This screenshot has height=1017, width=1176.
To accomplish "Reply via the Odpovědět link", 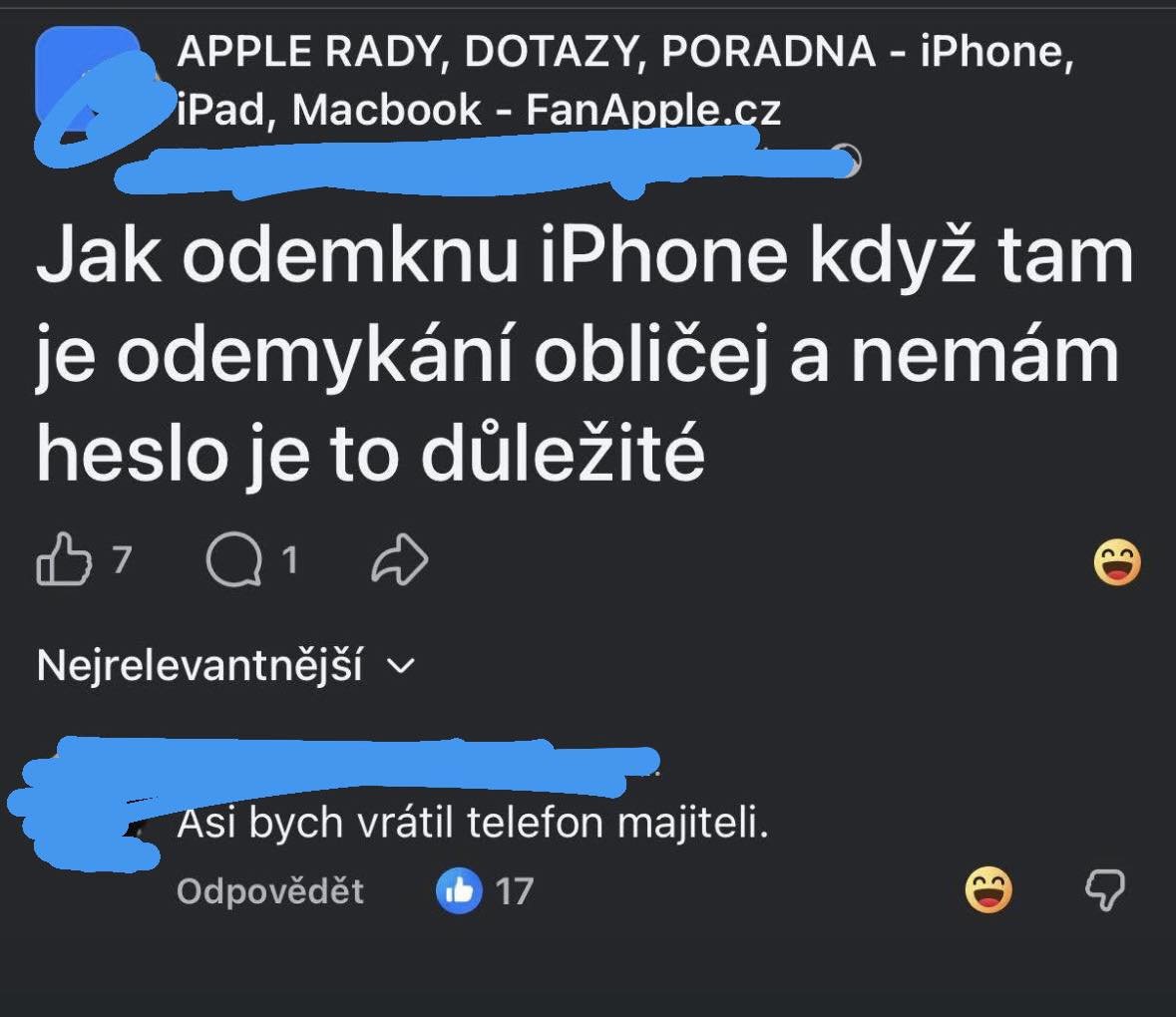I will (x=270, y=891).
